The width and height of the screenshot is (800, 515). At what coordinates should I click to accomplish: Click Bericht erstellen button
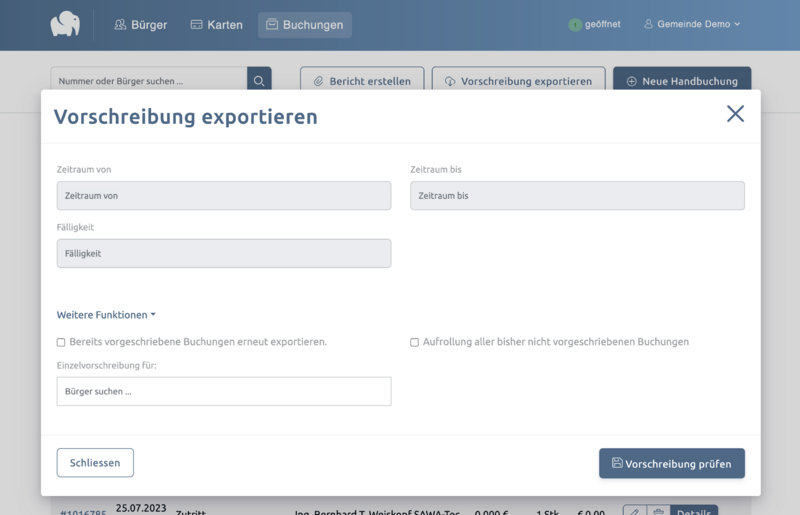[362, 81]
